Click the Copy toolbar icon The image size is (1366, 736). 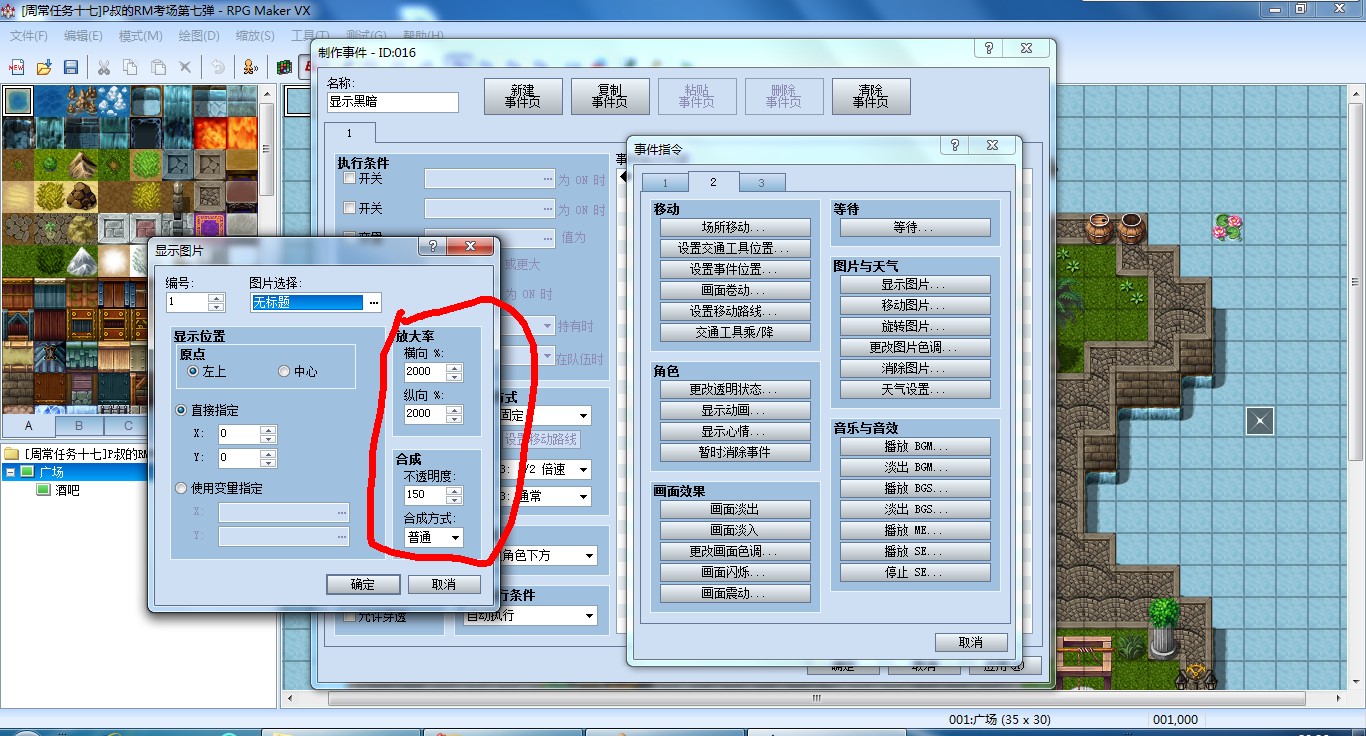pyautogui.click(x=130, y=67)
